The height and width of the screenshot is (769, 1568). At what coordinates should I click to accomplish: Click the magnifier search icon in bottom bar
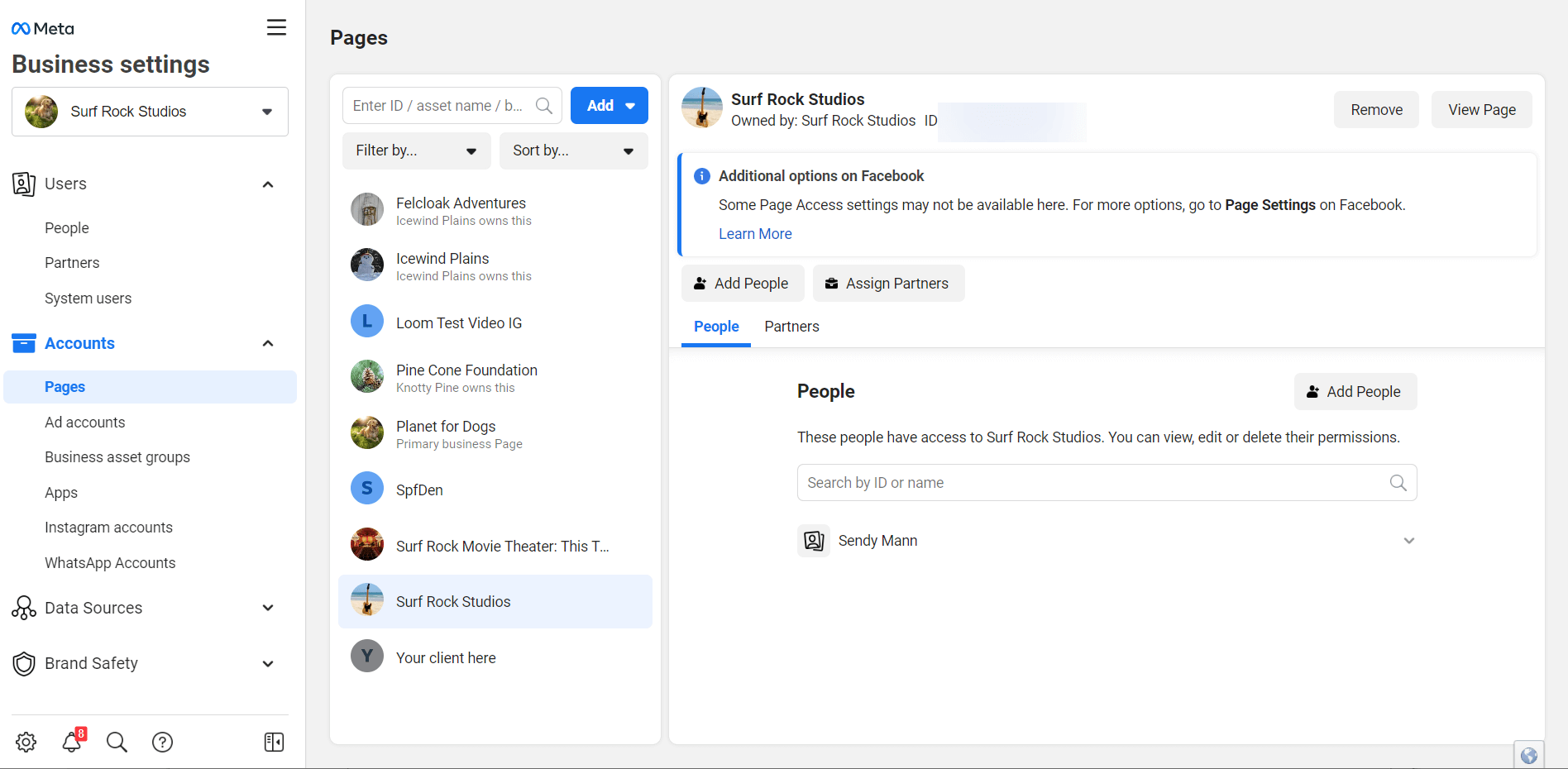pos(117,742)
